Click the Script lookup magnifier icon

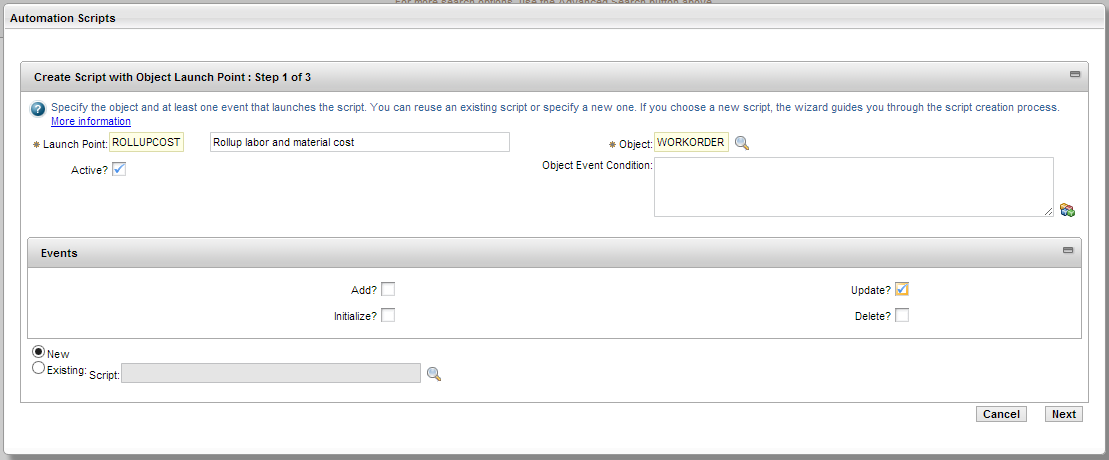(434, 374)
